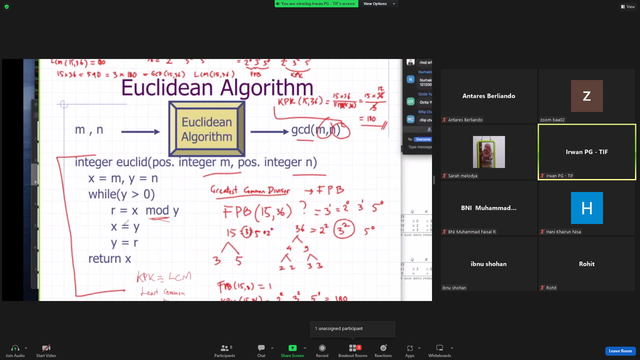
Task: Select Sarah melodya video tile
Action: click(x=489, y=152)
